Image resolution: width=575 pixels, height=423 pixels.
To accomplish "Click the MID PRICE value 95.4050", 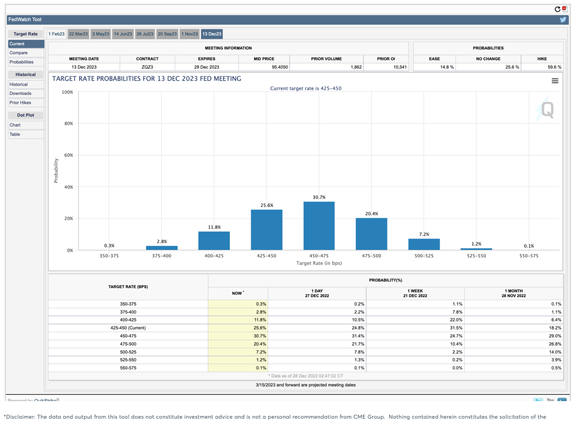I will 280,67.
